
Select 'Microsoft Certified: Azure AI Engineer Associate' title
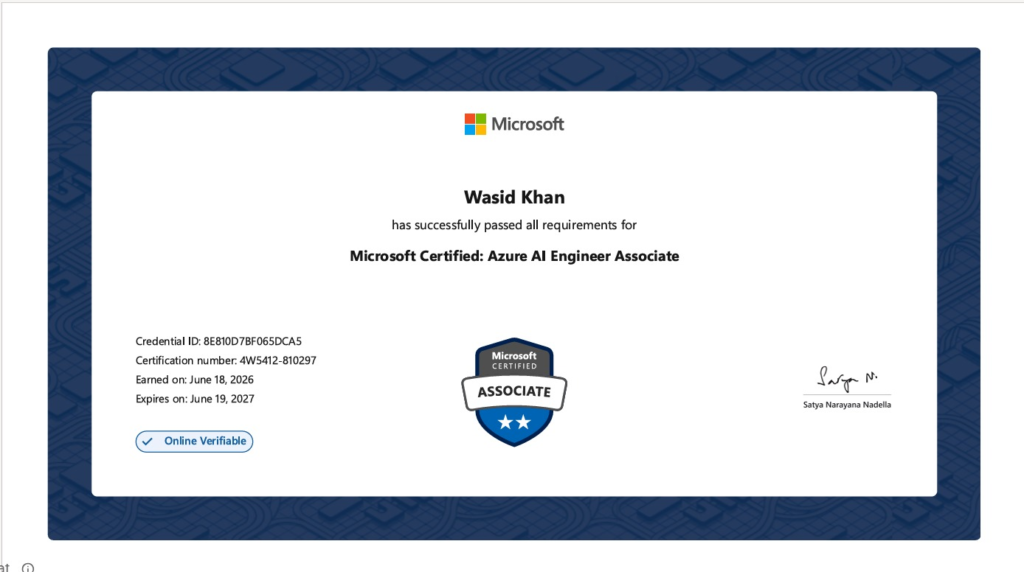[x=514, y=256]
